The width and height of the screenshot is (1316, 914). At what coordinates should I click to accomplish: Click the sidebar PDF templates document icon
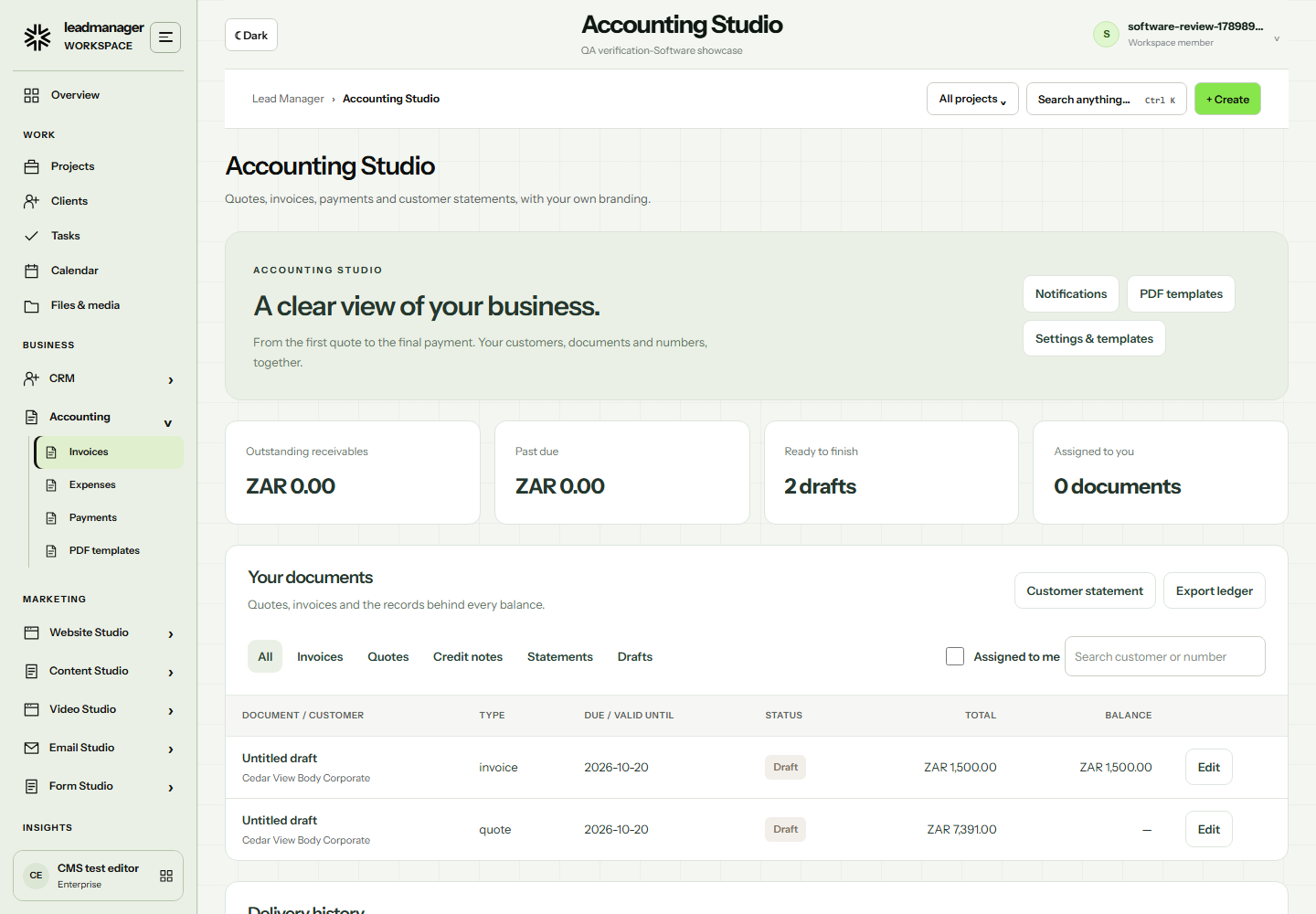[52, 551]
